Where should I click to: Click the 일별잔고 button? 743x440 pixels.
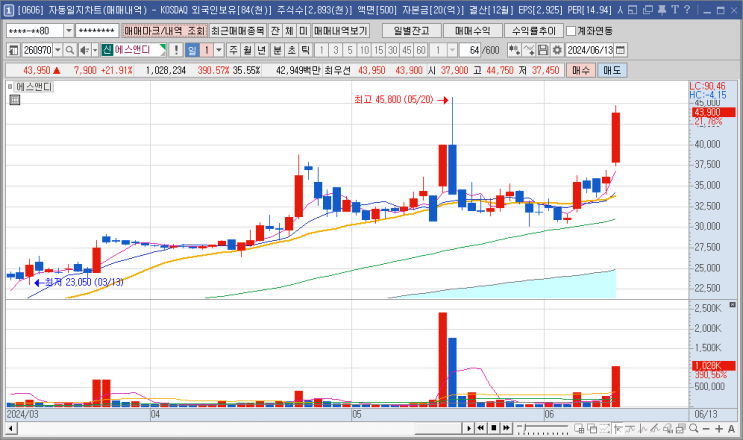pos(411,31)
